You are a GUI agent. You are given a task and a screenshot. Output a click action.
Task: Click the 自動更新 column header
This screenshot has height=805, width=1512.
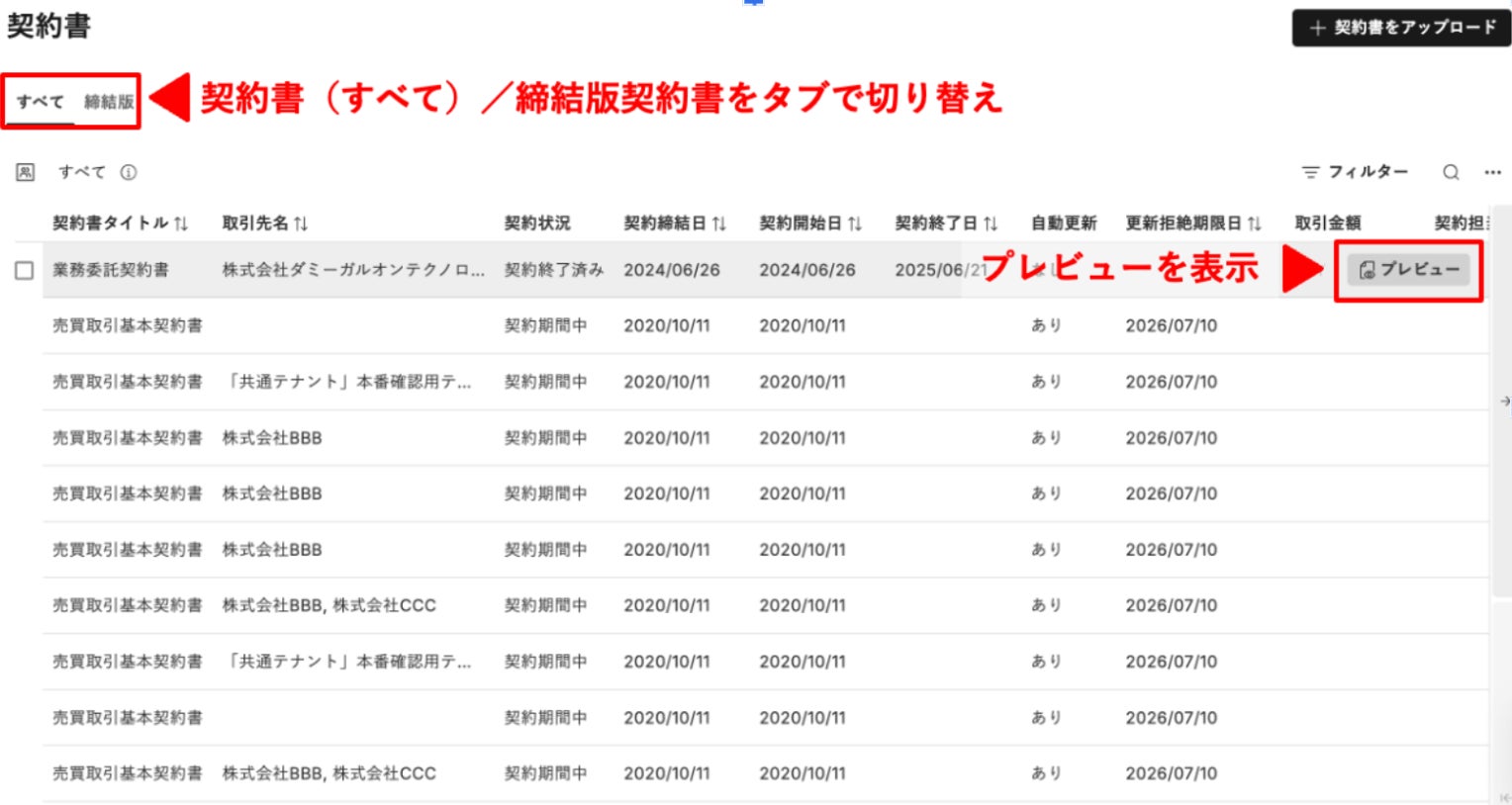pyautogui.click(x=1064, y=224)
